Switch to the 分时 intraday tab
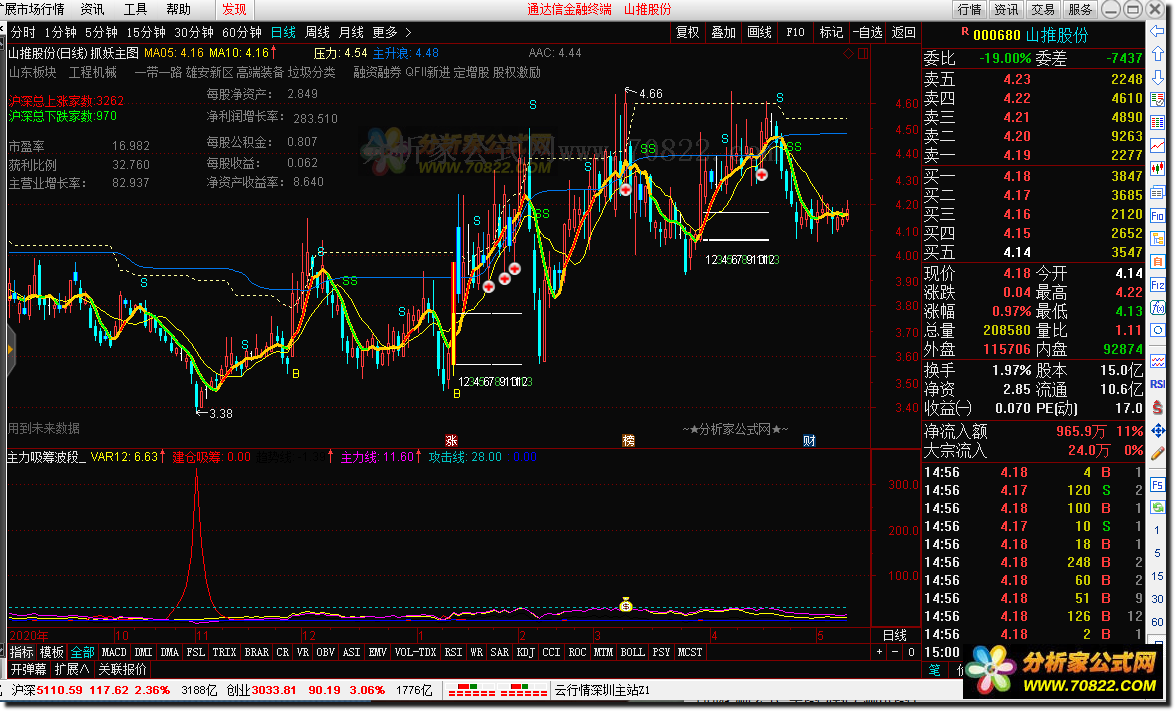Viewport: 1176px width, 711px height. pos(23,32)
